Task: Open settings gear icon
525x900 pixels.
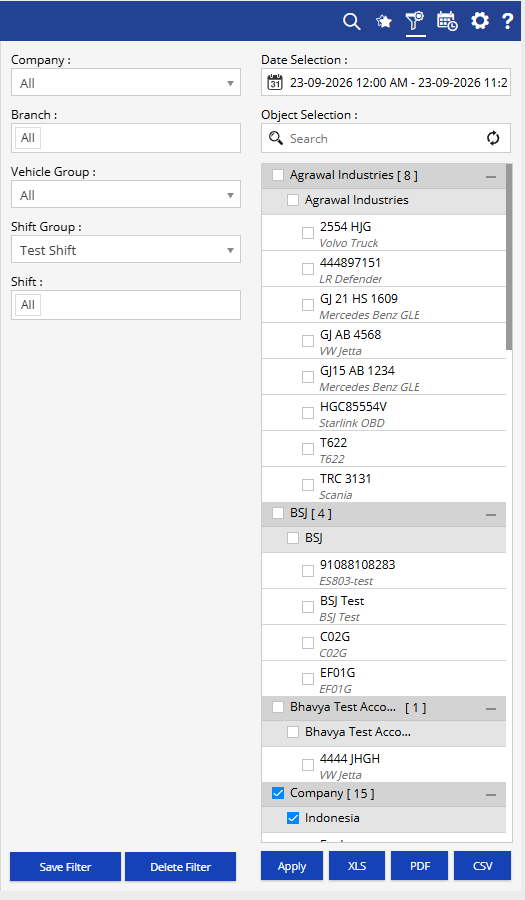Action: [480, 21]
